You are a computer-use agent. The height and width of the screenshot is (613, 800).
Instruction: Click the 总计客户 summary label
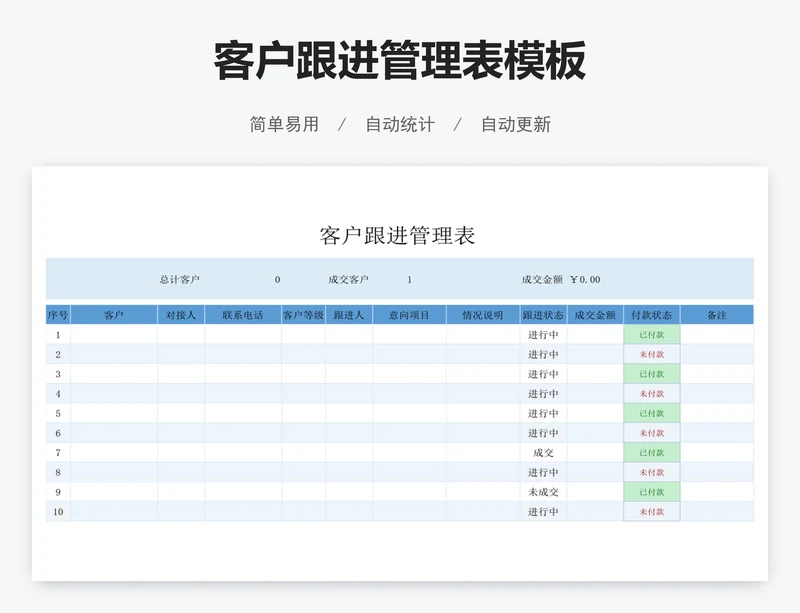pos(180,280)
